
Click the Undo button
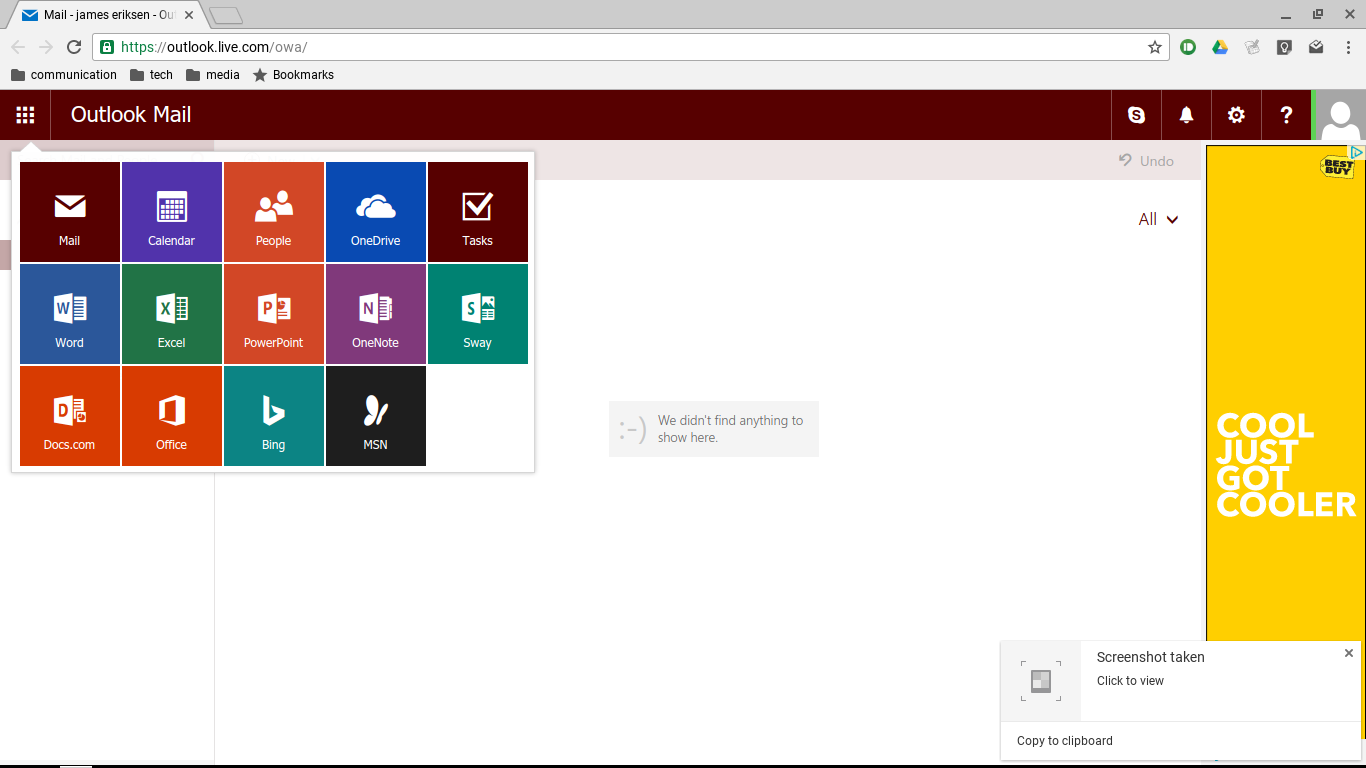1146,161
